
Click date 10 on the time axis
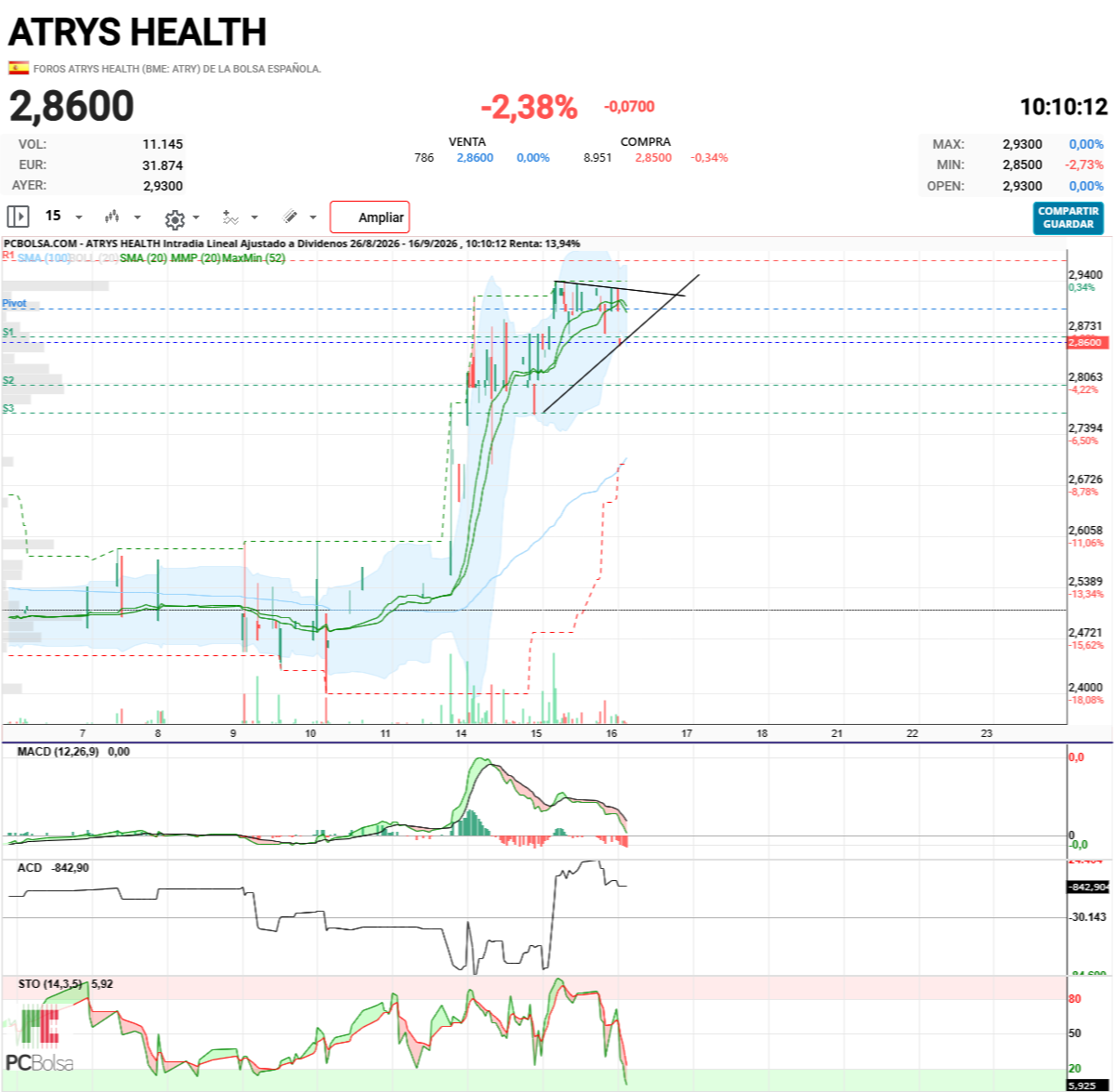tap(310, 733)
